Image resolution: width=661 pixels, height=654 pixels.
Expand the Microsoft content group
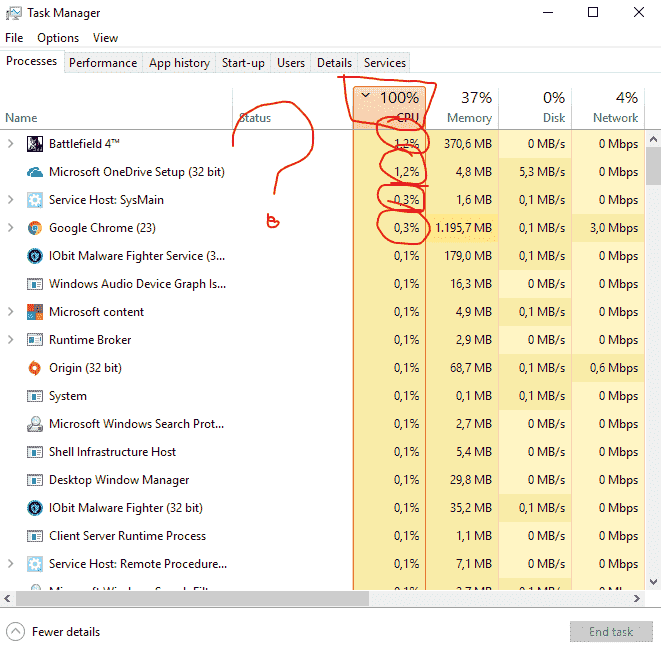click(11, 312)
